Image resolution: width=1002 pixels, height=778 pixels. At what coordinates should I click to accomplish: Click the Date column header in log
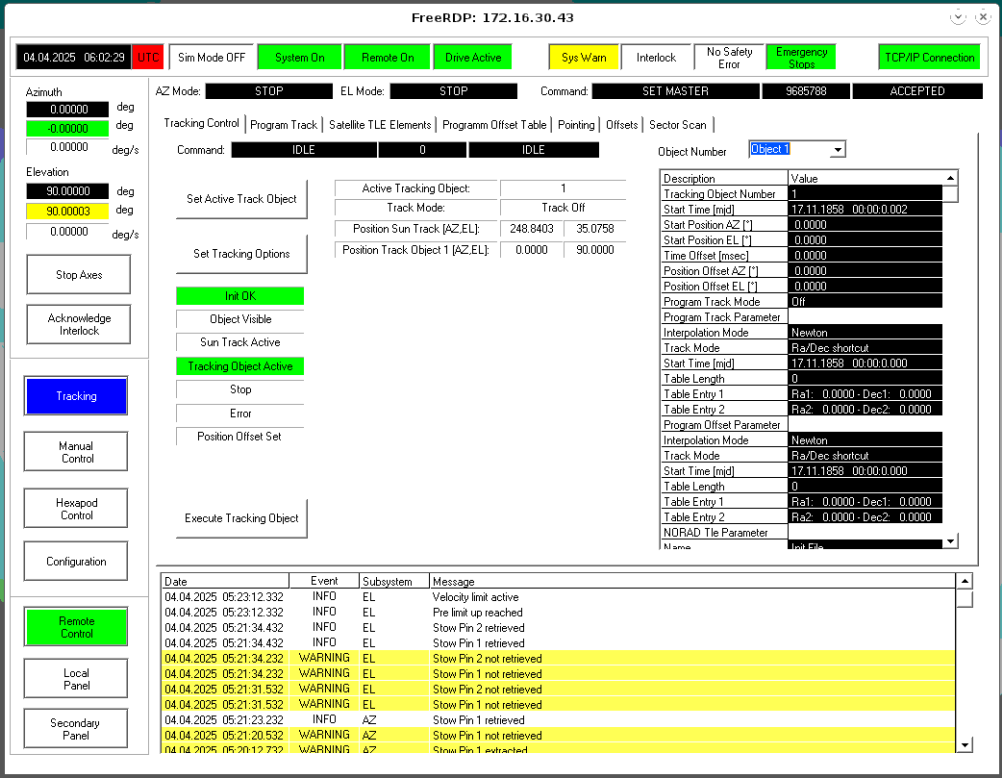tap(225, 581)
